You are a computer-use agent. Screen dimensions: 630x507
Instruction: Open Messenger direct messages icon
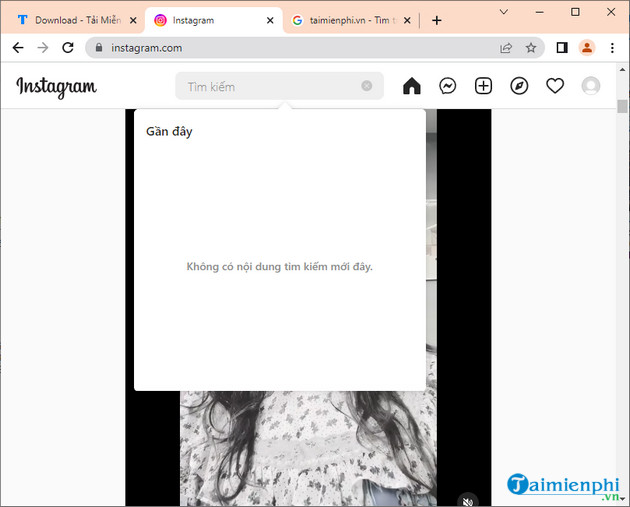tap(448, 86)
